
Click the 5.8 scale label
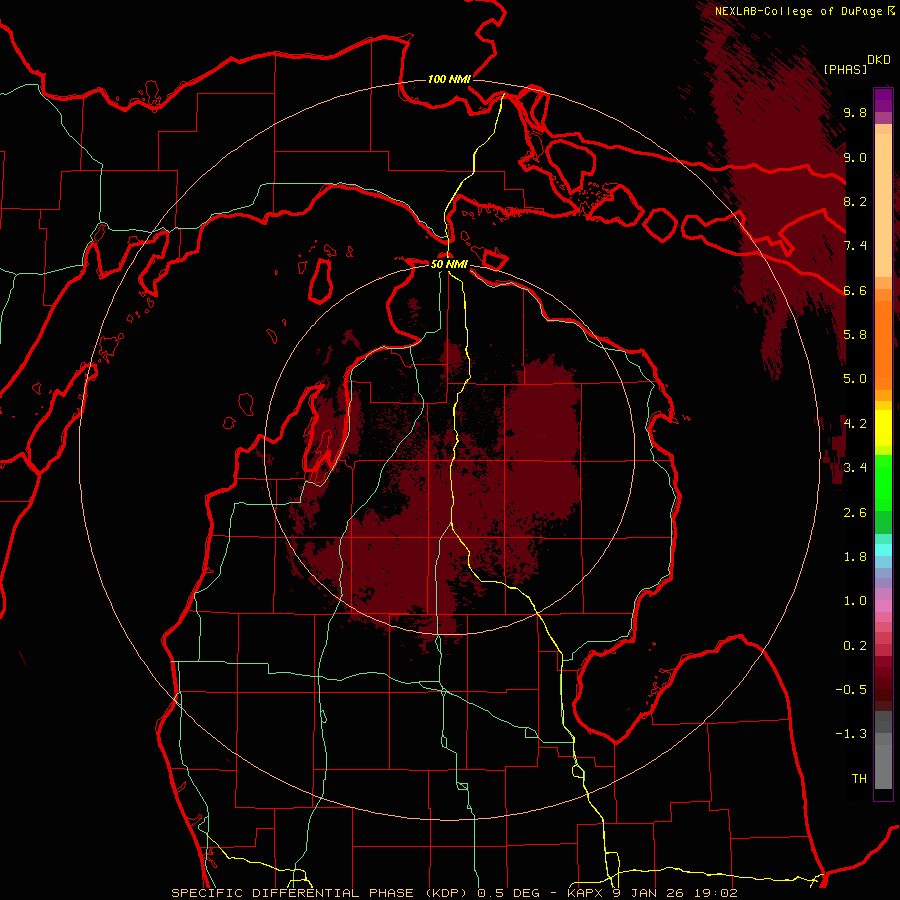click(x=855, y=335)
